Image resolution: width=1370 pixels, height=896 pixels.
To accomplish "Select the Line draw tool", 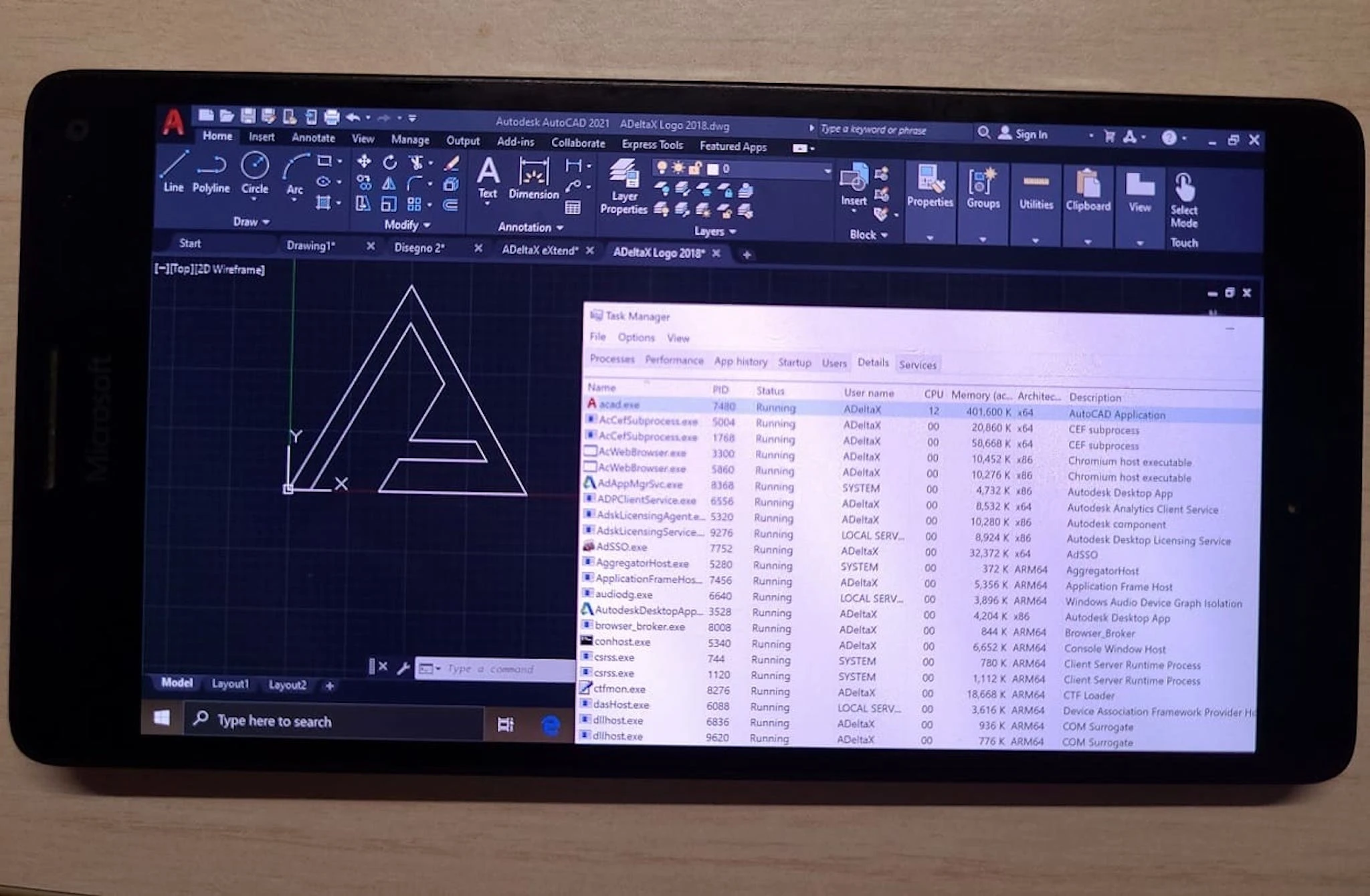I will 173,172.
